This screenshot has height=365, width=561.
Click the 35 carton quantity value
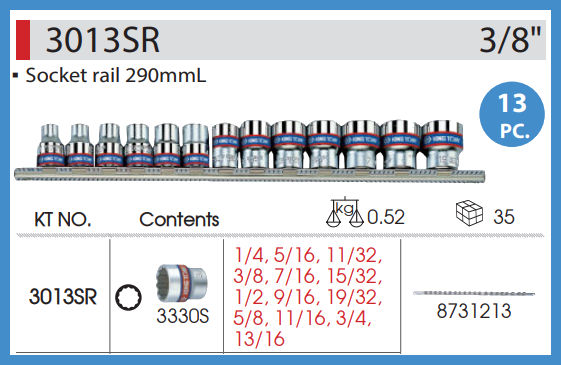coord(504,217)
